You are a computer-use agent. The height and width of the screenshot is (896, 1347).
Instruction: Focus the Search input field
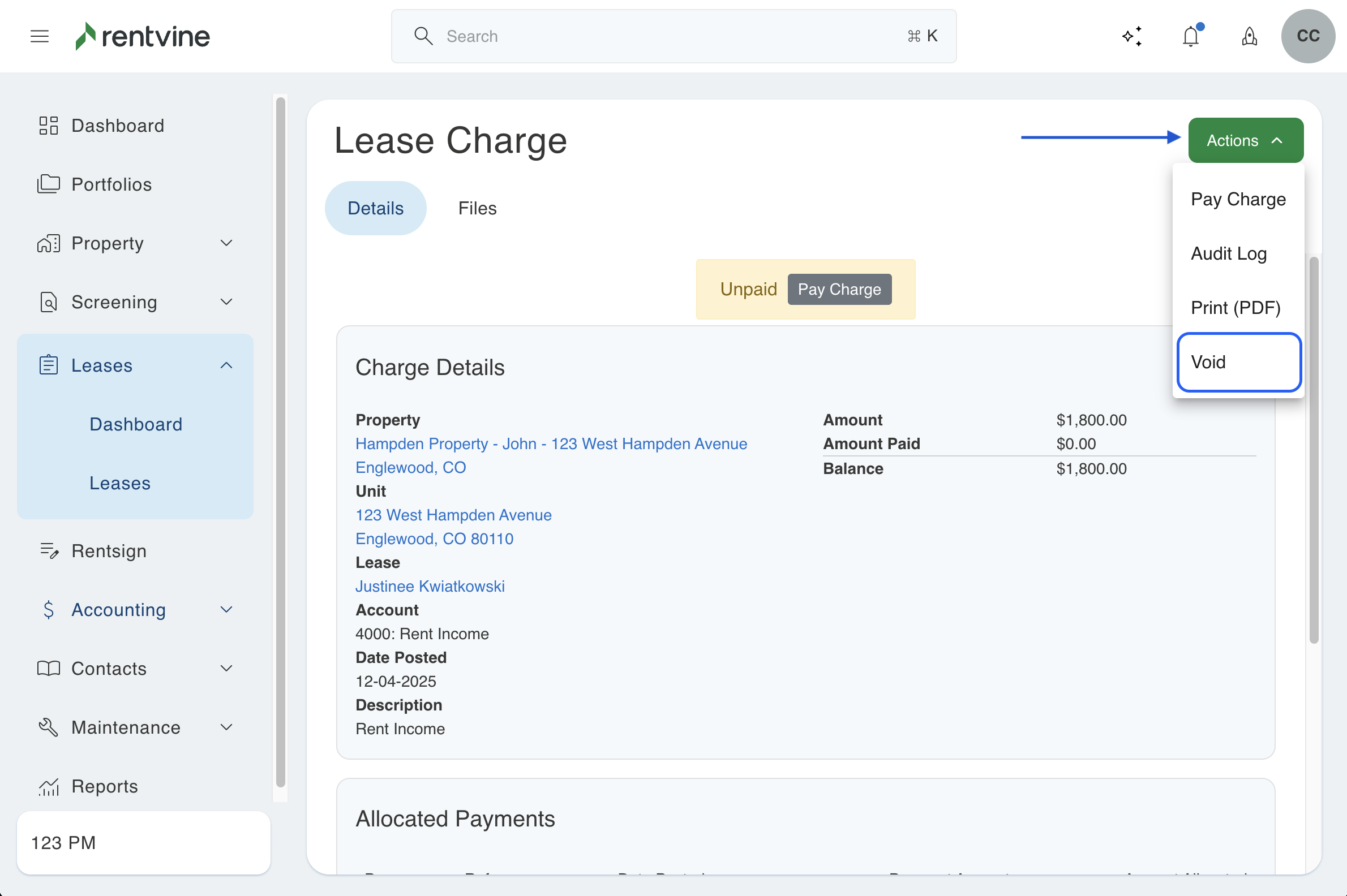point(672,37)
